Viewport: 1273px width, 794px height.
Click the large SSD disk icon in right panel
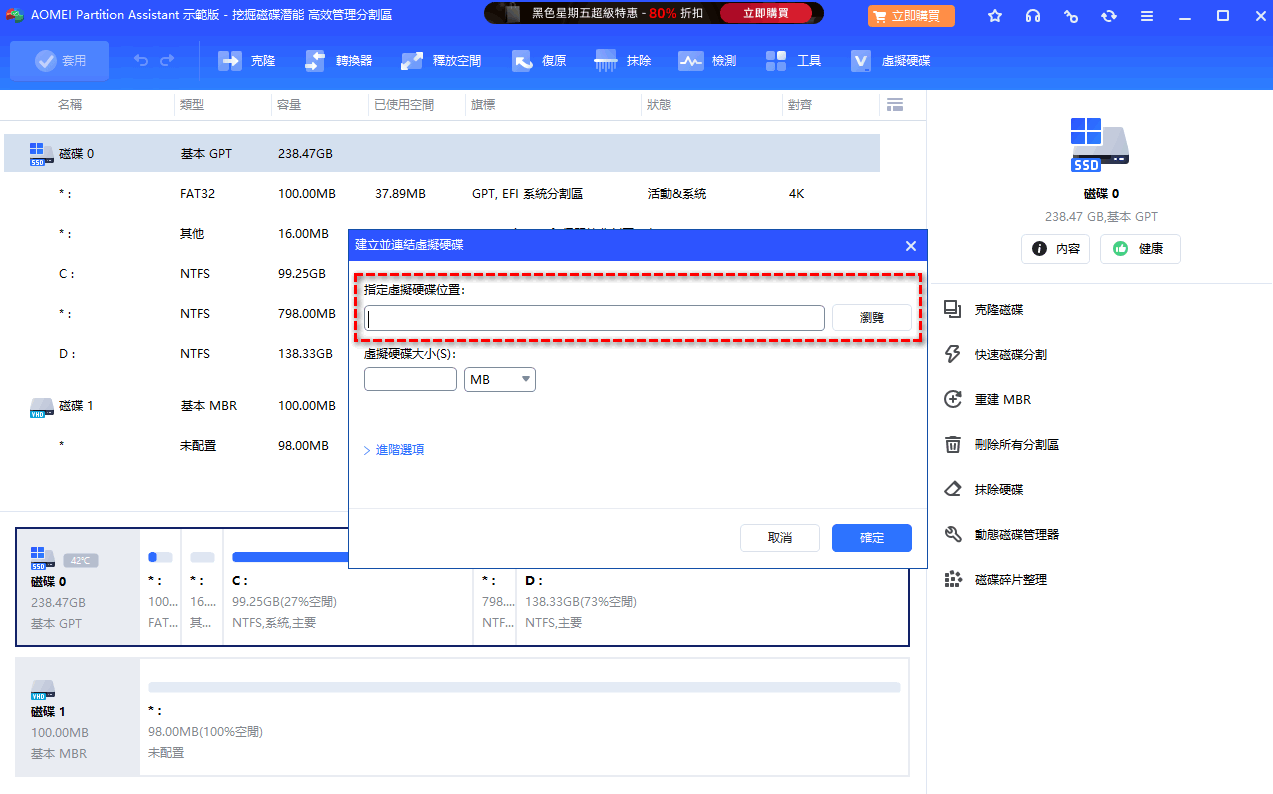1100,143
